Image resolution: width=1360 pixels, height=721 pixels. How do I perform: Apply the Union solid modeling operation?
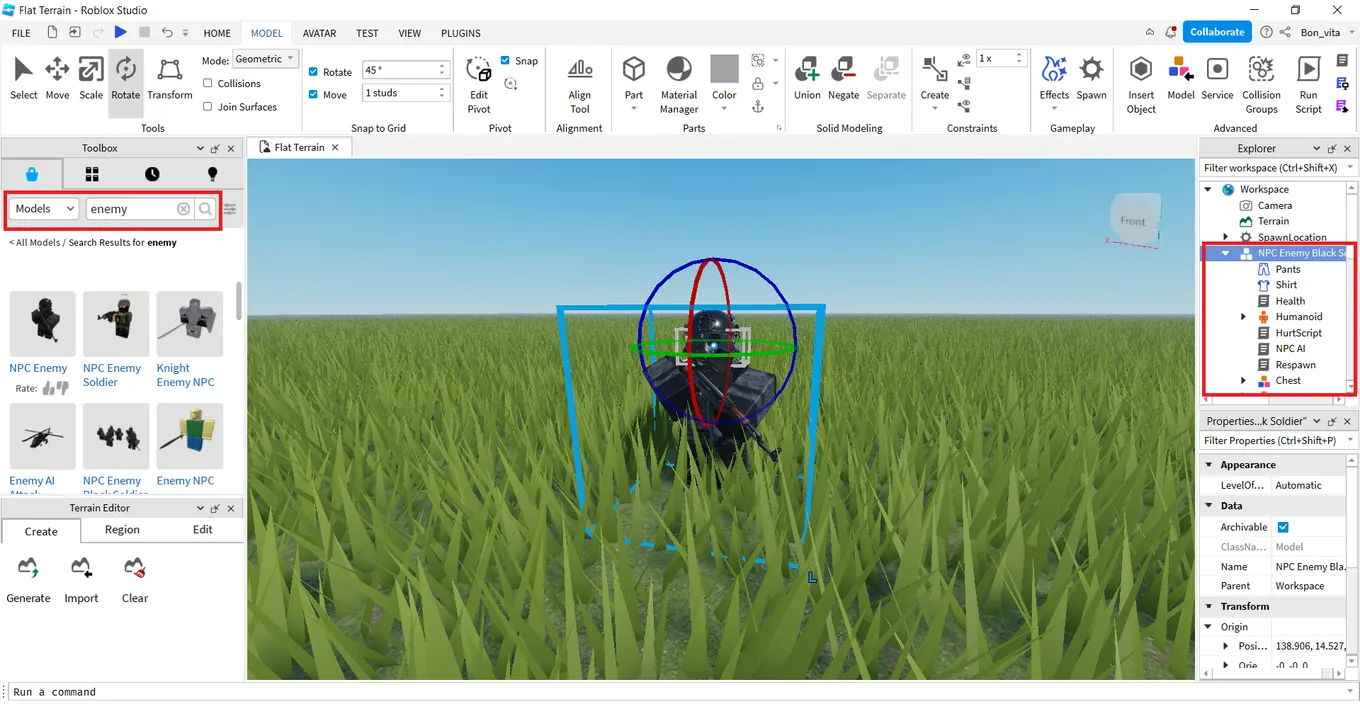pyautogui.click(x=807, y=79)
